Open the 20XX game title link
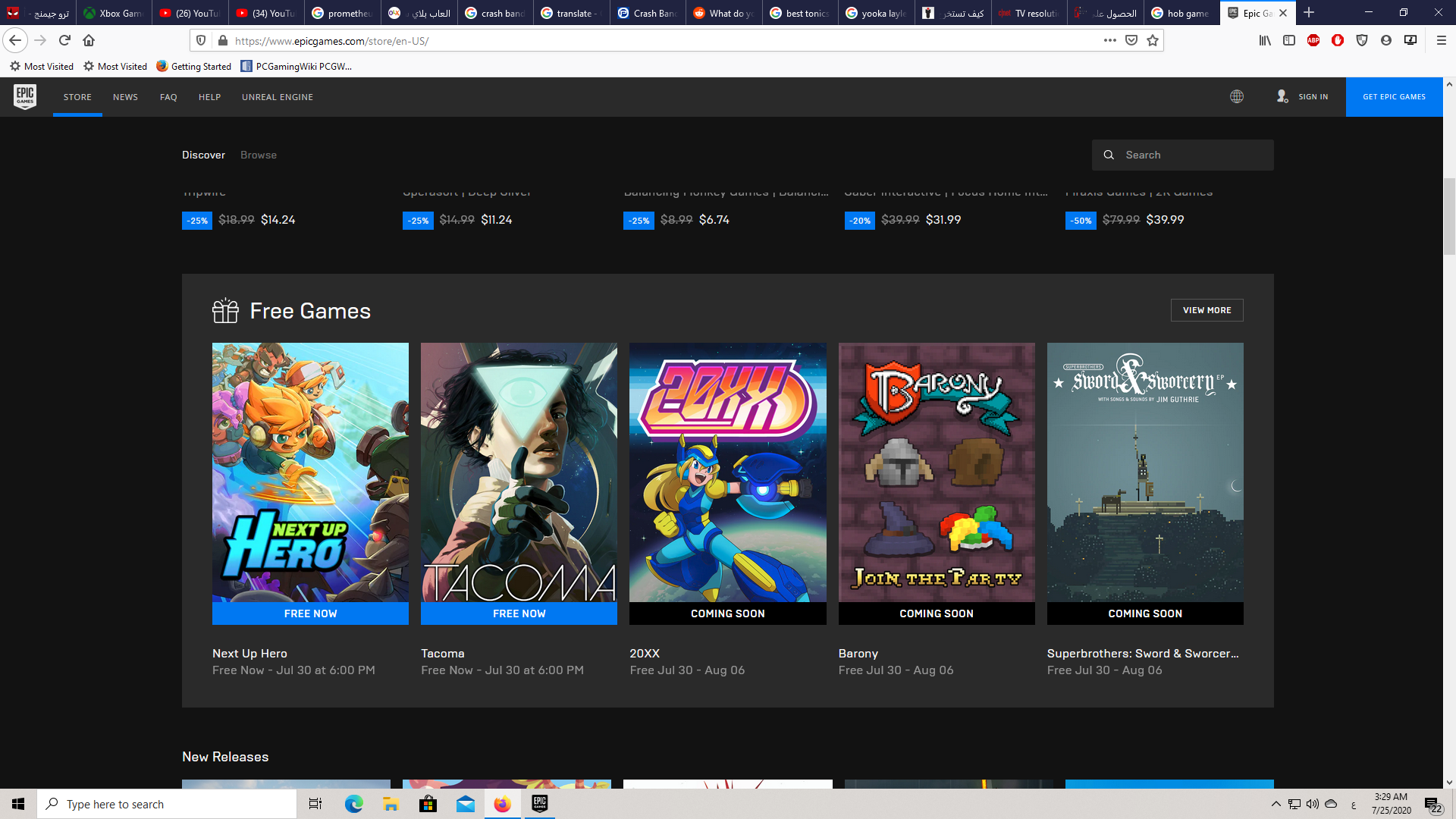This screenshot has height=819, width=1456. tap(645, 653)
